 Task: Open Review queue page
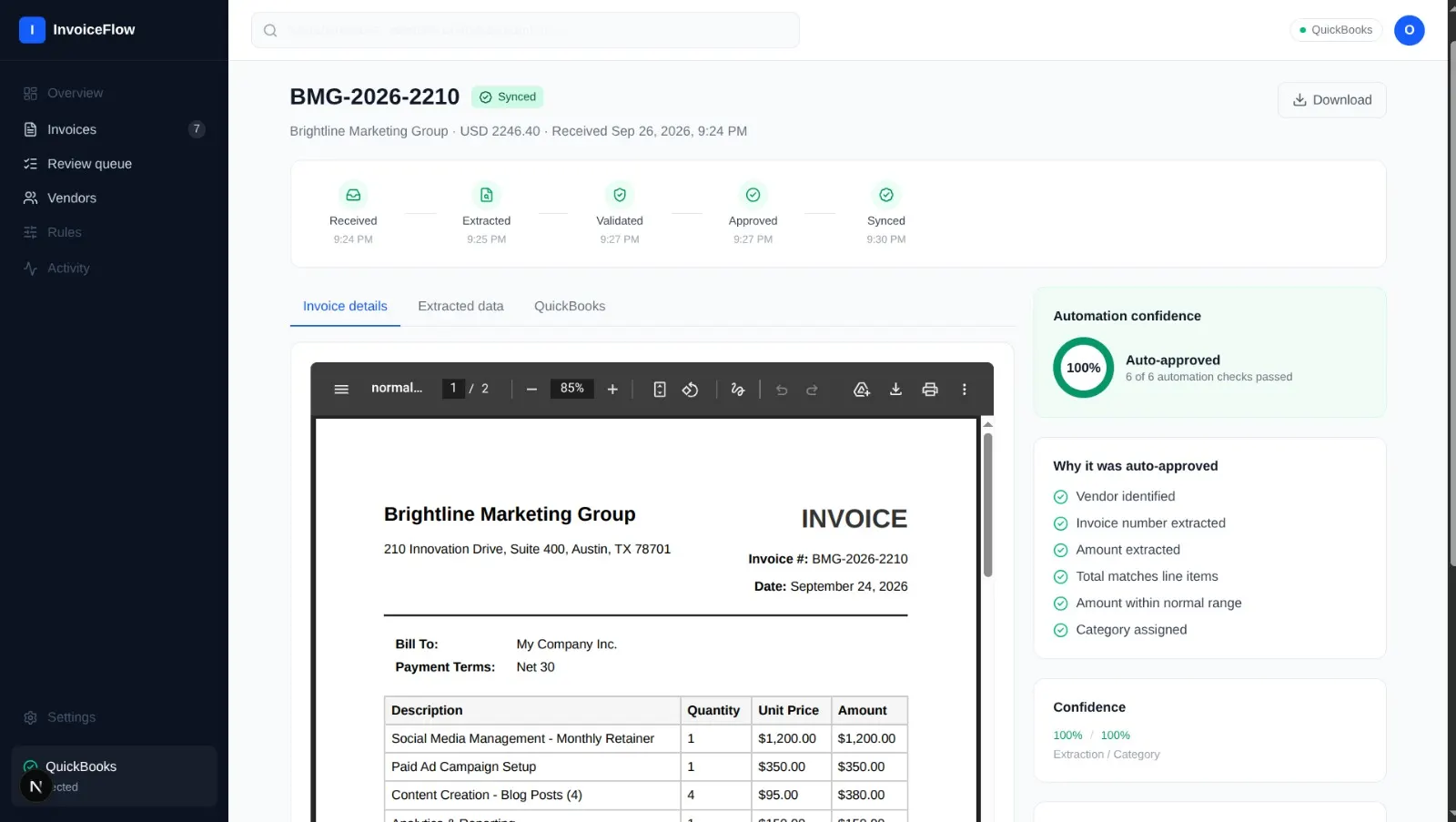[114, 164]
